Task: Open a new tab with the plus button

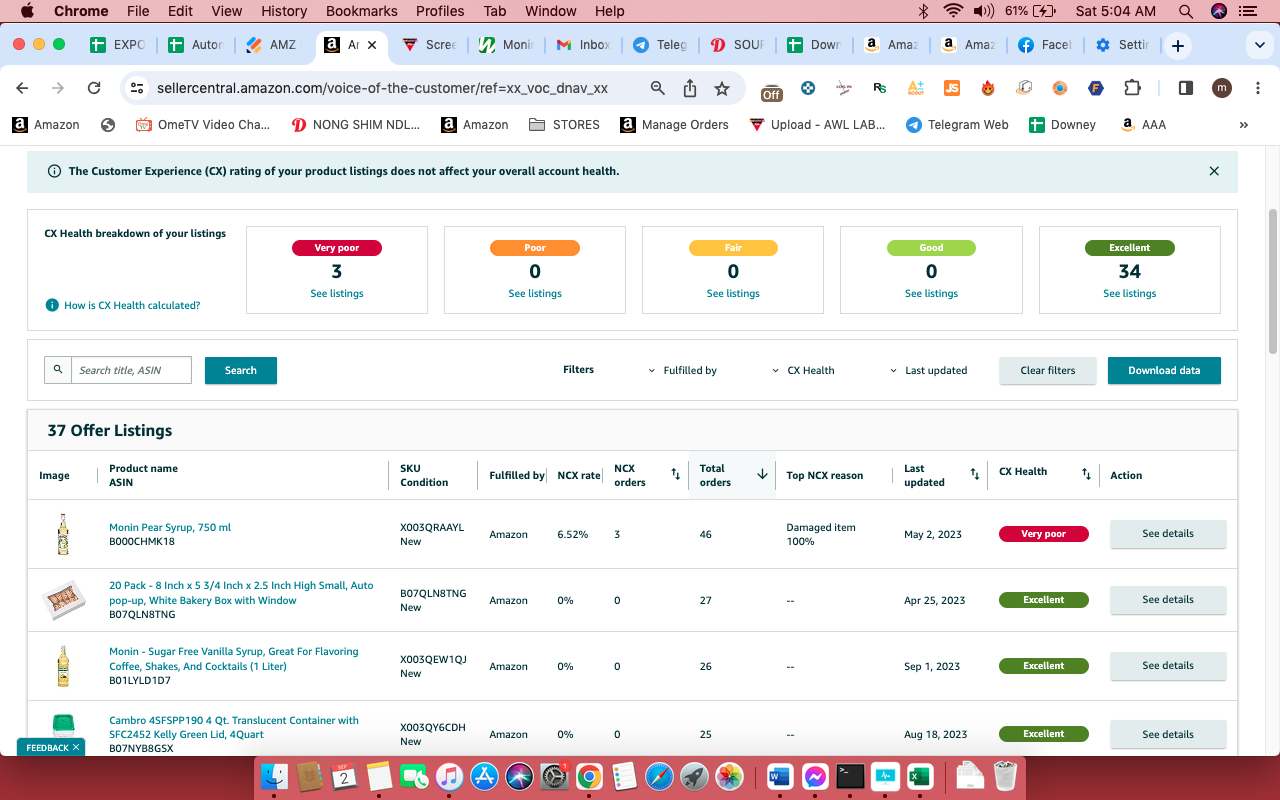Action: click(1178, 45)
